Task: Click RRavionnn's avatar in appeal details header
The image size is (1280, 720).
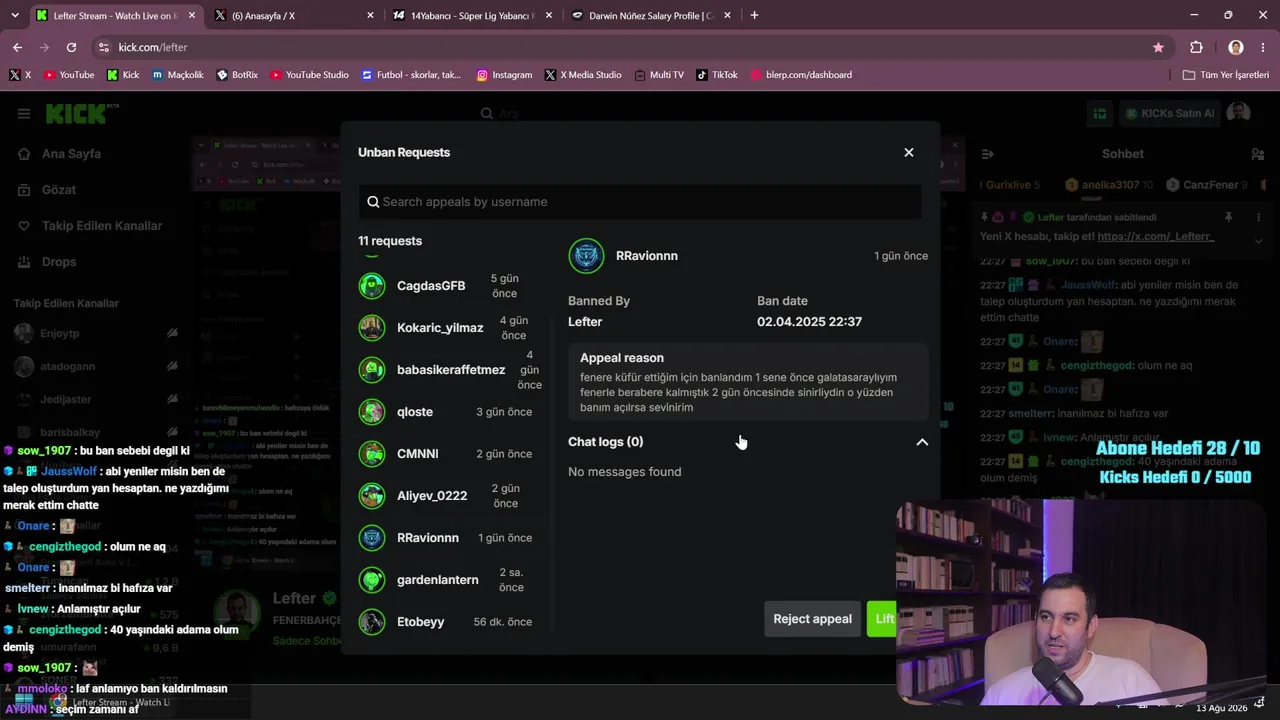Action: (x=586, y=256)
